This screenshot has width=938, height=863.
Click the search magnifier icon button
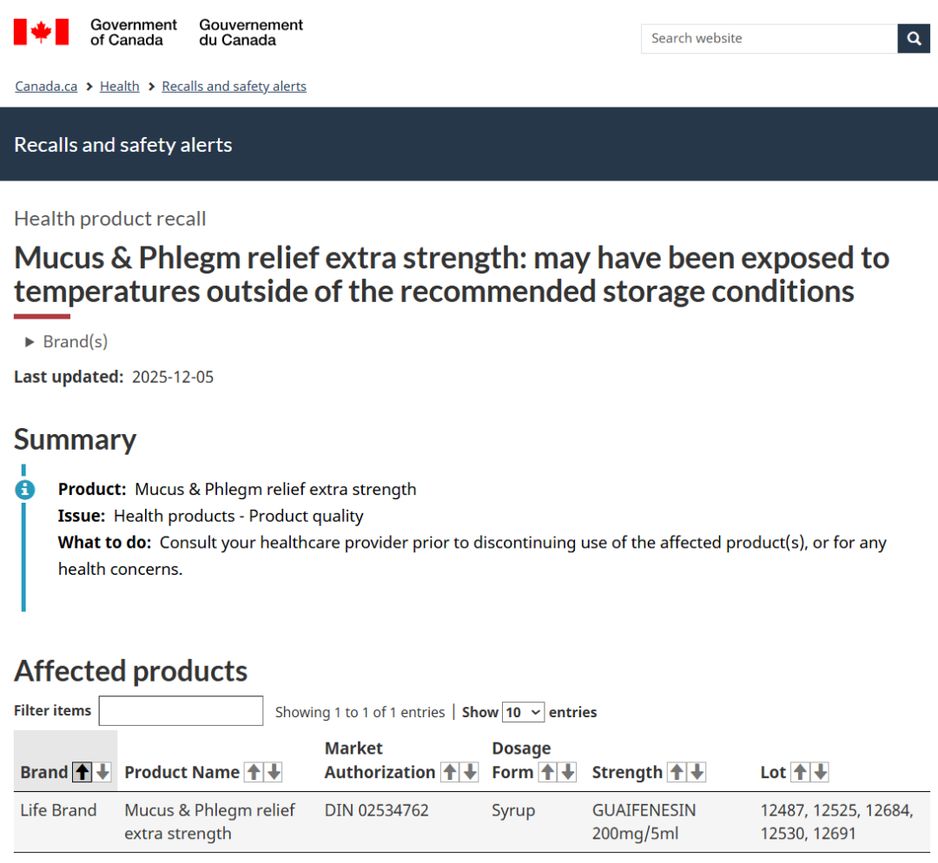coord(914,39)
